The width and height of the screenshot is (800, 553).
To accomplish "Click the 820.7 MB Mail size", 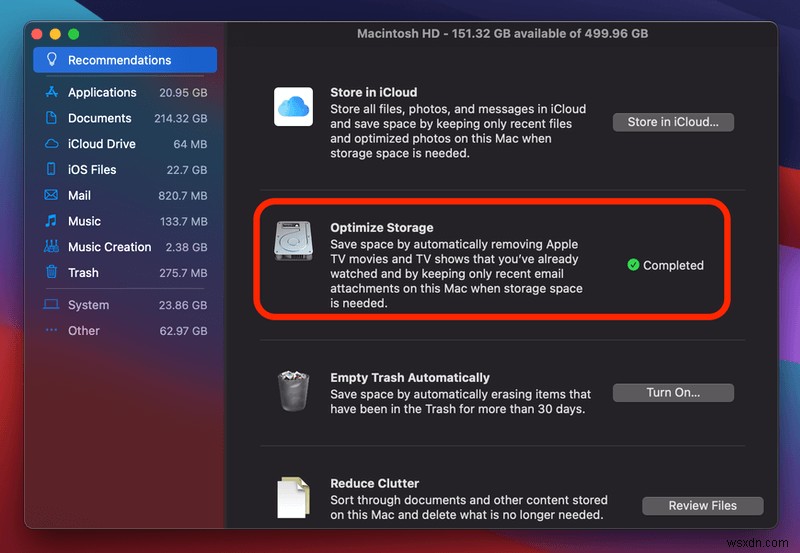I will coord(183,196).
